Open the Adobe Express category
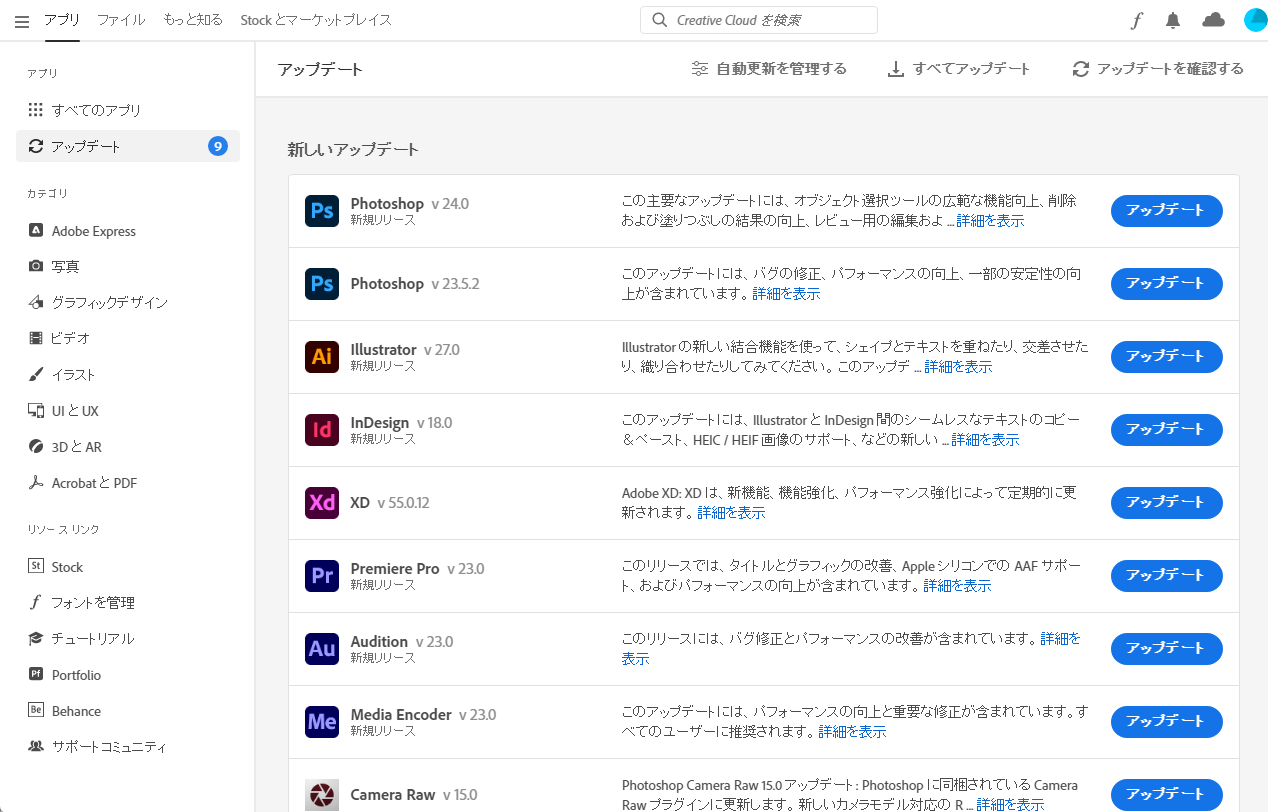Viewport: 1268px width, 812px height. click(128, 231)
